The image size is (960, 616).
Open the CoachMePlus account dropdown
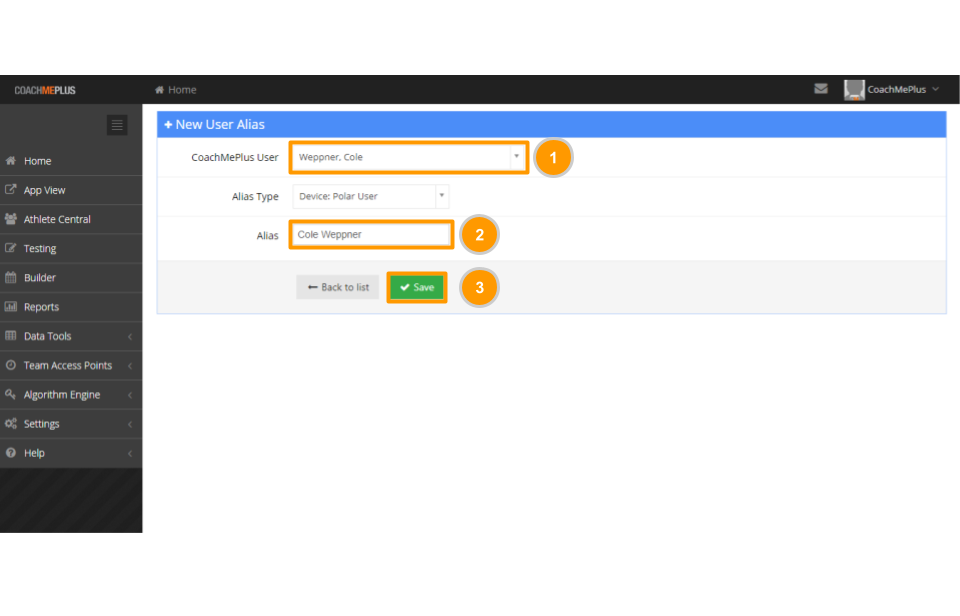pyautogui.click(x=903, y=89)
